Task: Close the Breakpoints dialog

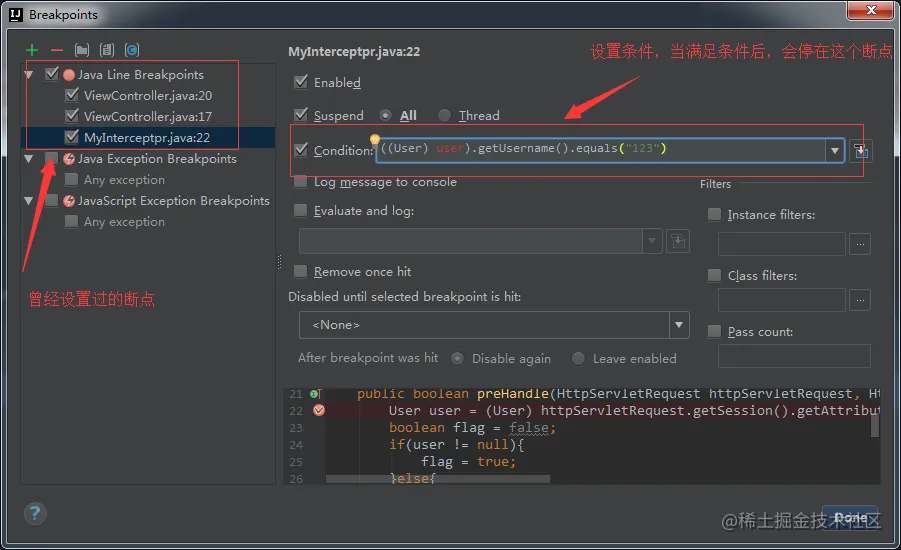Action: (871, 10)
